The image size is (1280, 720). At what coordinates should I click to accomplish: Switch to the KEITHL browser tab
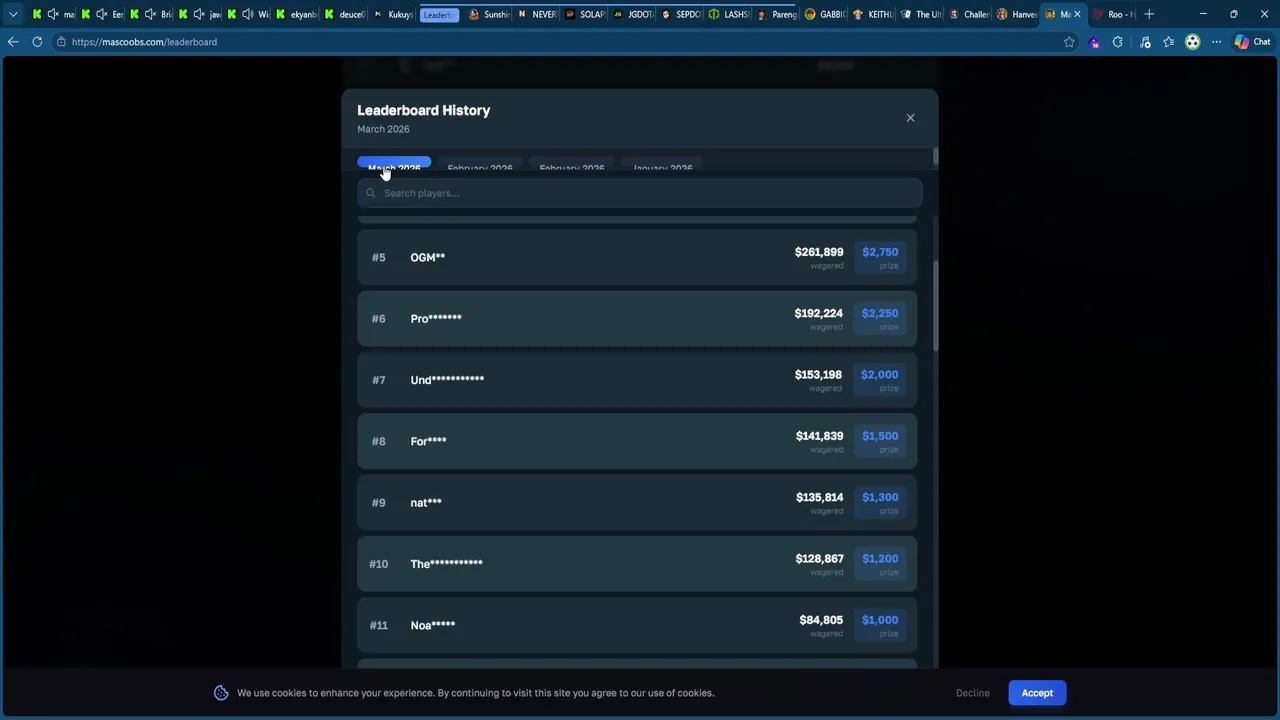coord(873,14)
